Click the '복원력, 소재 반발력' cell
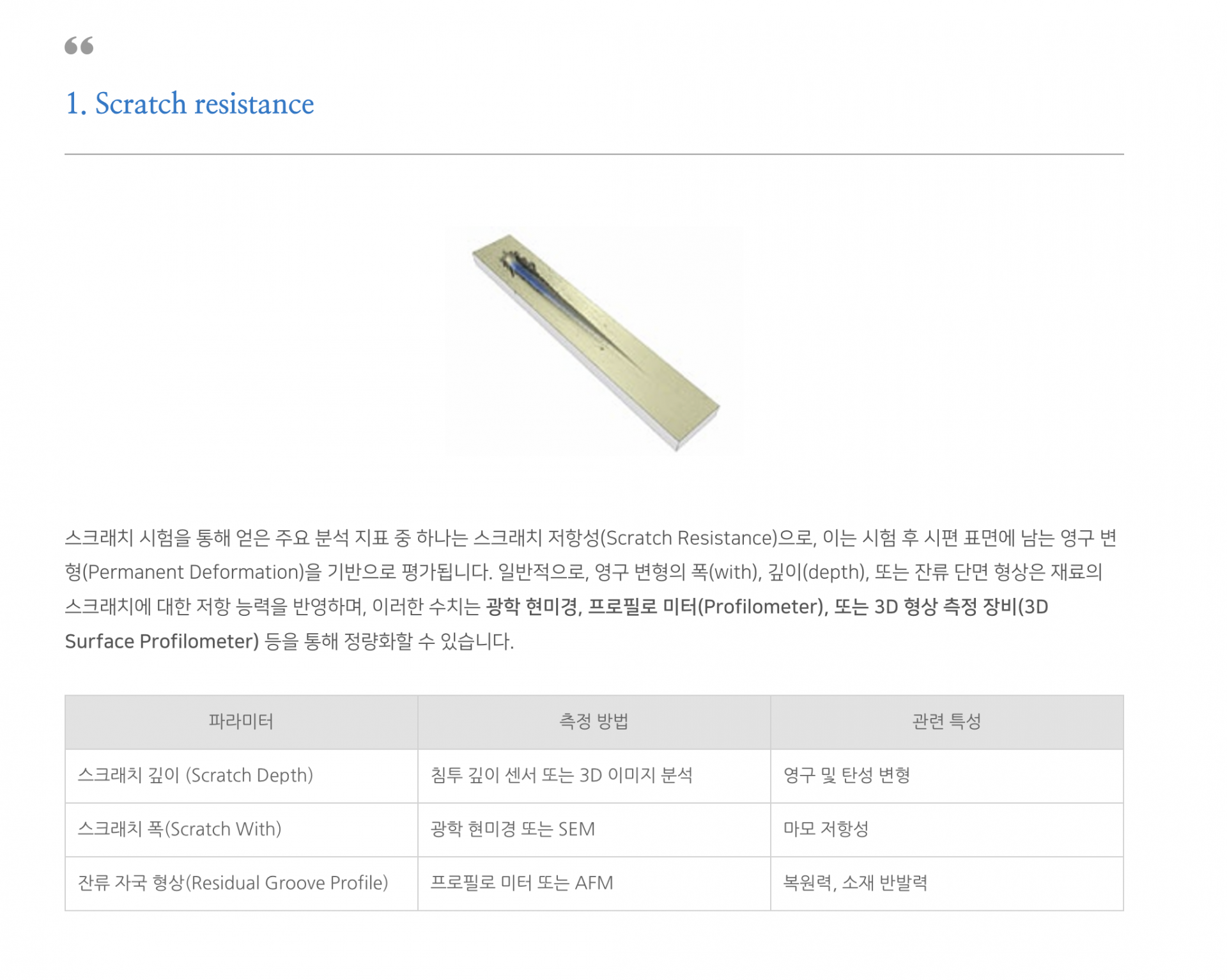Screen dimensions: 1227x980 pos(946,883)
